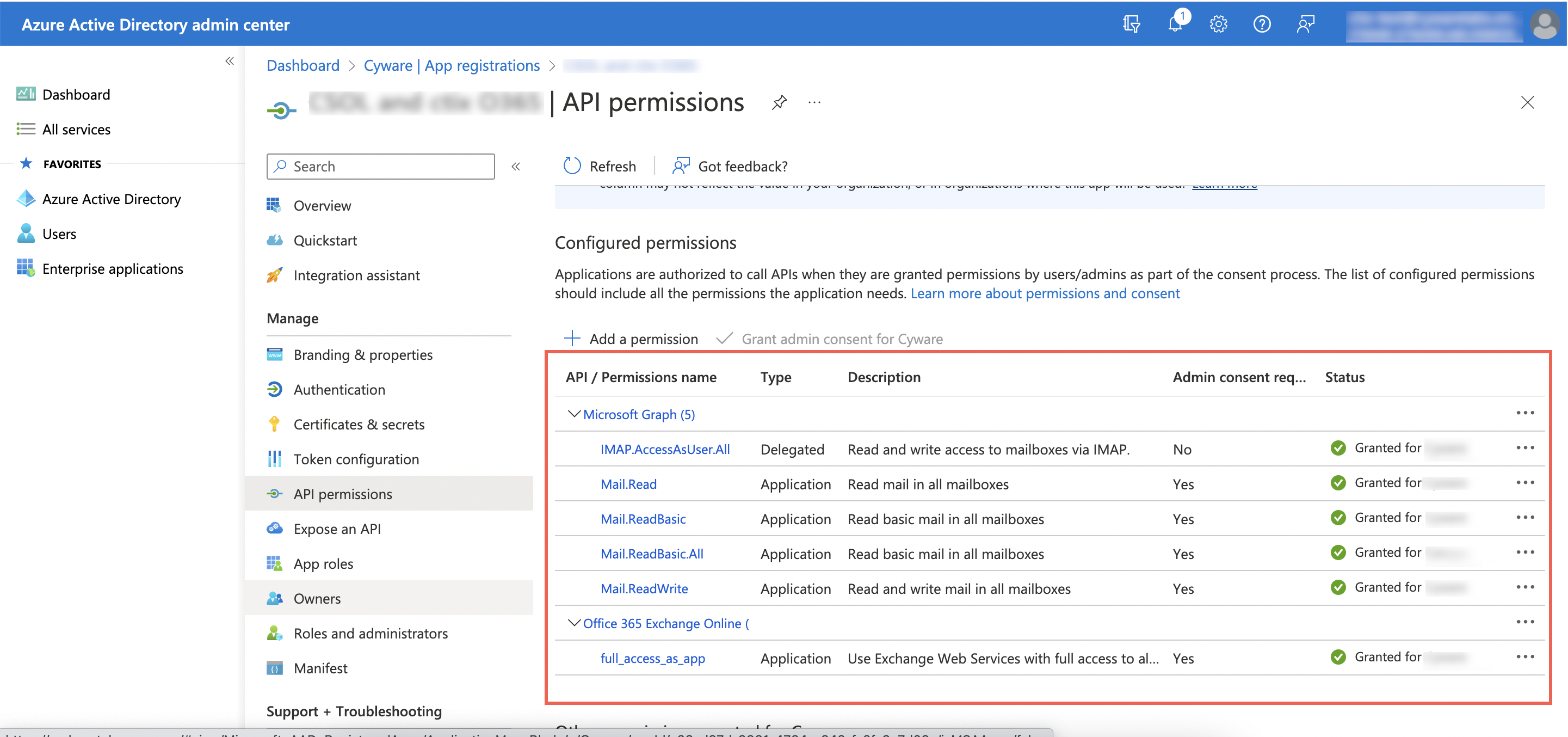Screen dimensions: 1568x737
Task: Collapse the app menu search pane
Action: [x=516, y=166]
